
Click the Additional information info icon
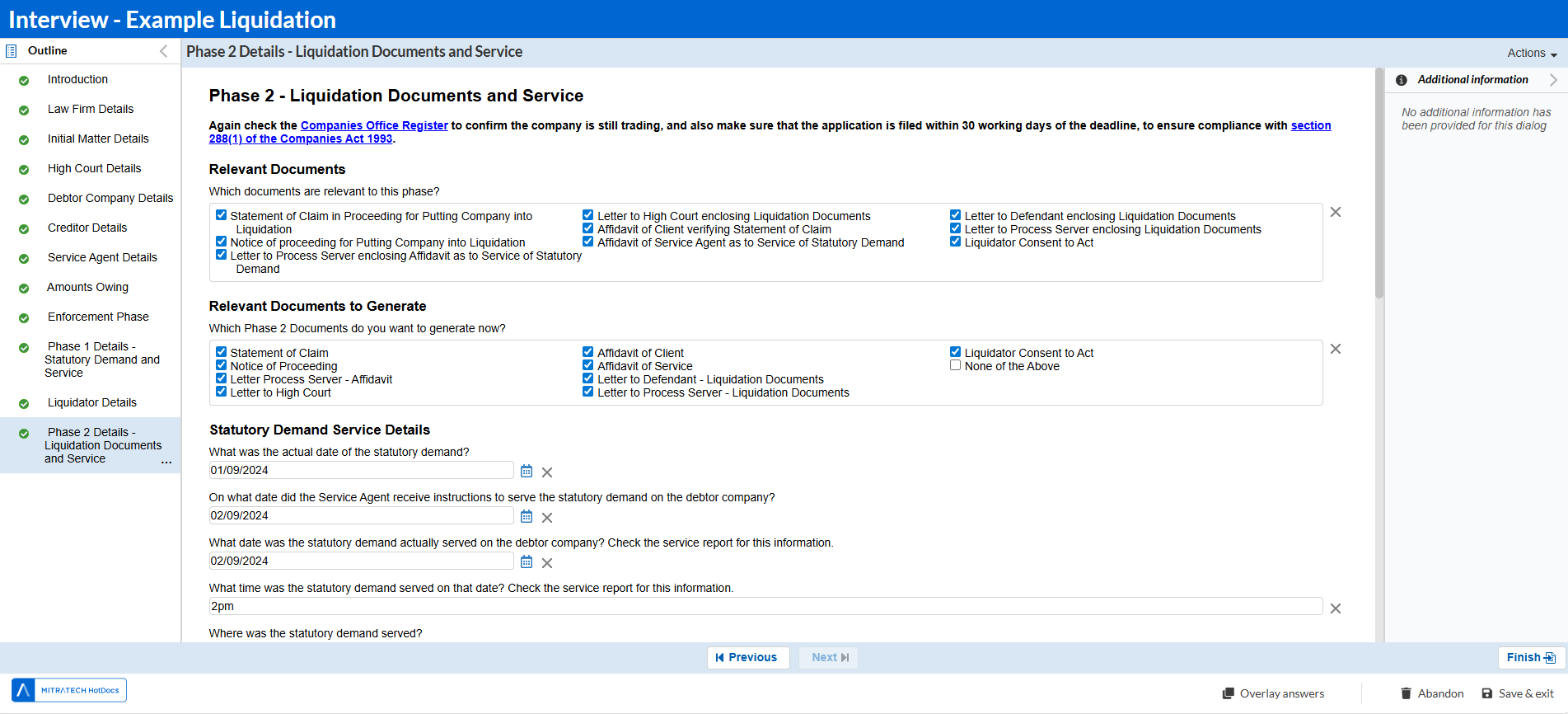1402,80
